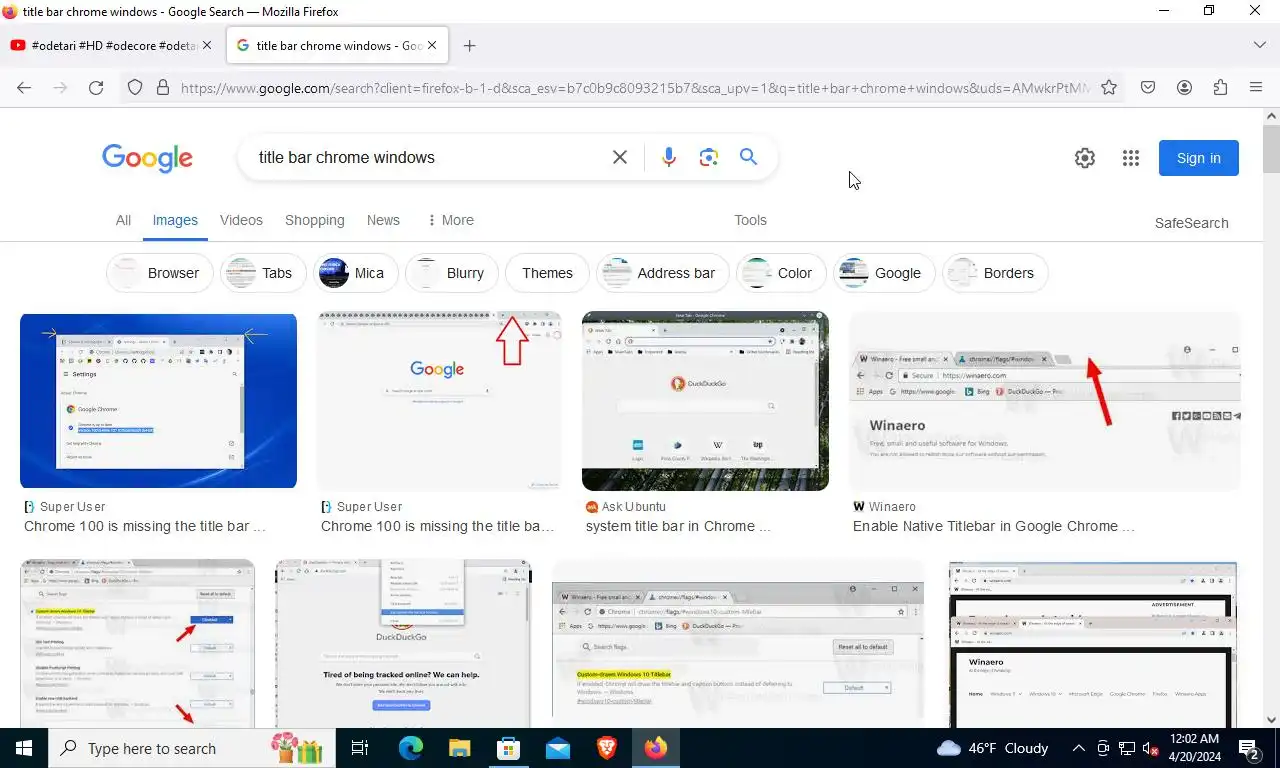This screenshot has height=768, width=1280.
Task: Open the Winaero Enable Native Titlebar thumbnail
Action: [x=1044, y=401]
